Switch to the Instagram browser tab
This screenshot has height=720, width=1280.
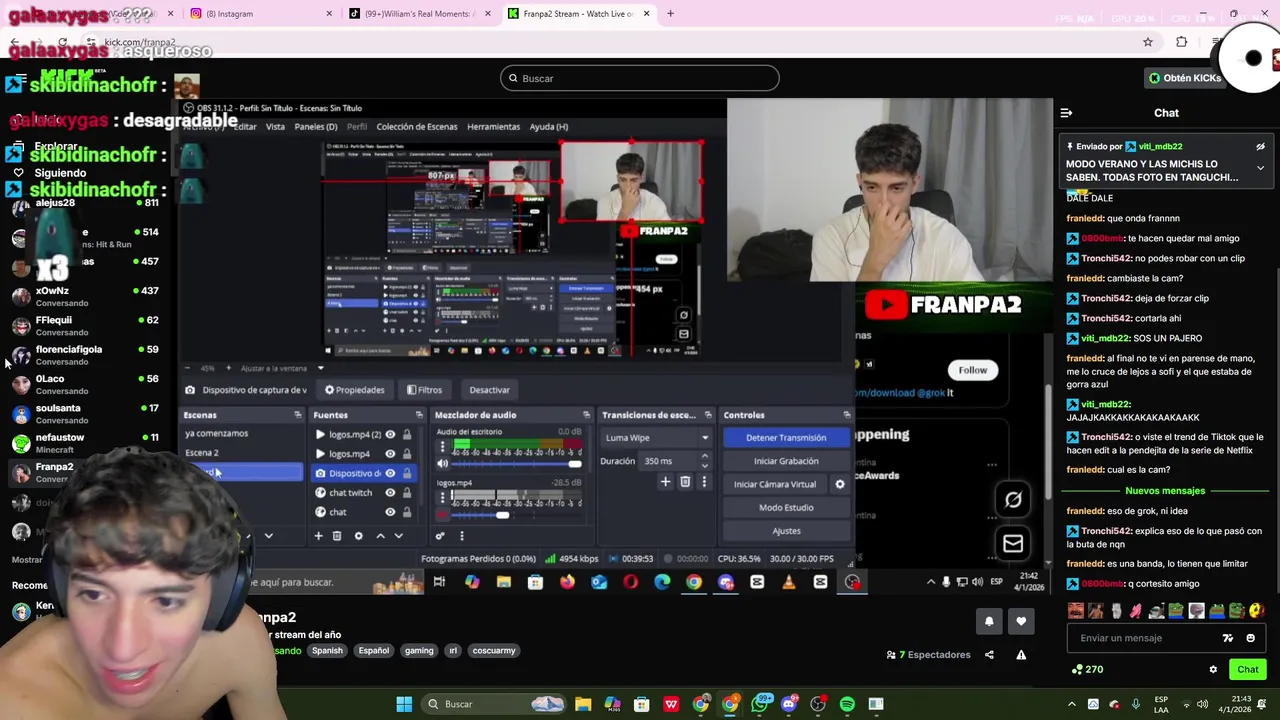(x=260, y=13)
